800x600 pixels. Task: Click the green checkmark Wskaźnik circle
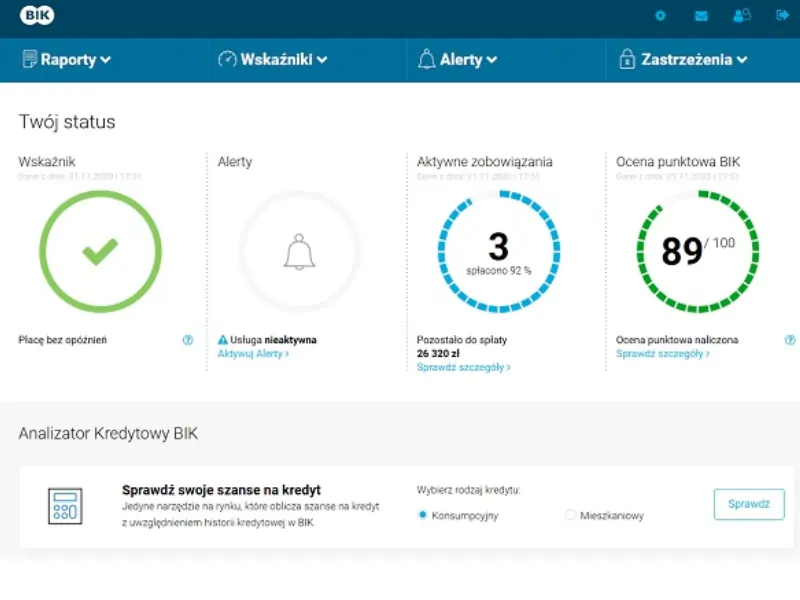point(99,252)
